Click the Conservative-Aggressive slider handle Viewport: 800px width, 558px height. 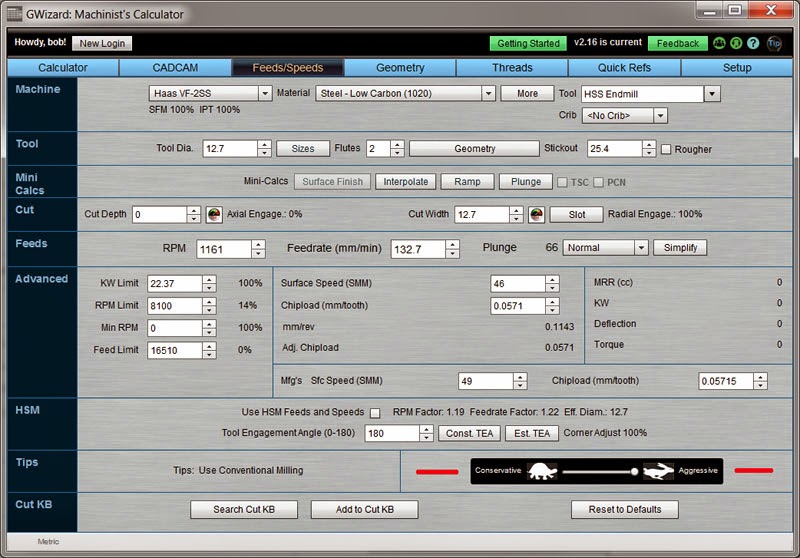coord(634,471)
